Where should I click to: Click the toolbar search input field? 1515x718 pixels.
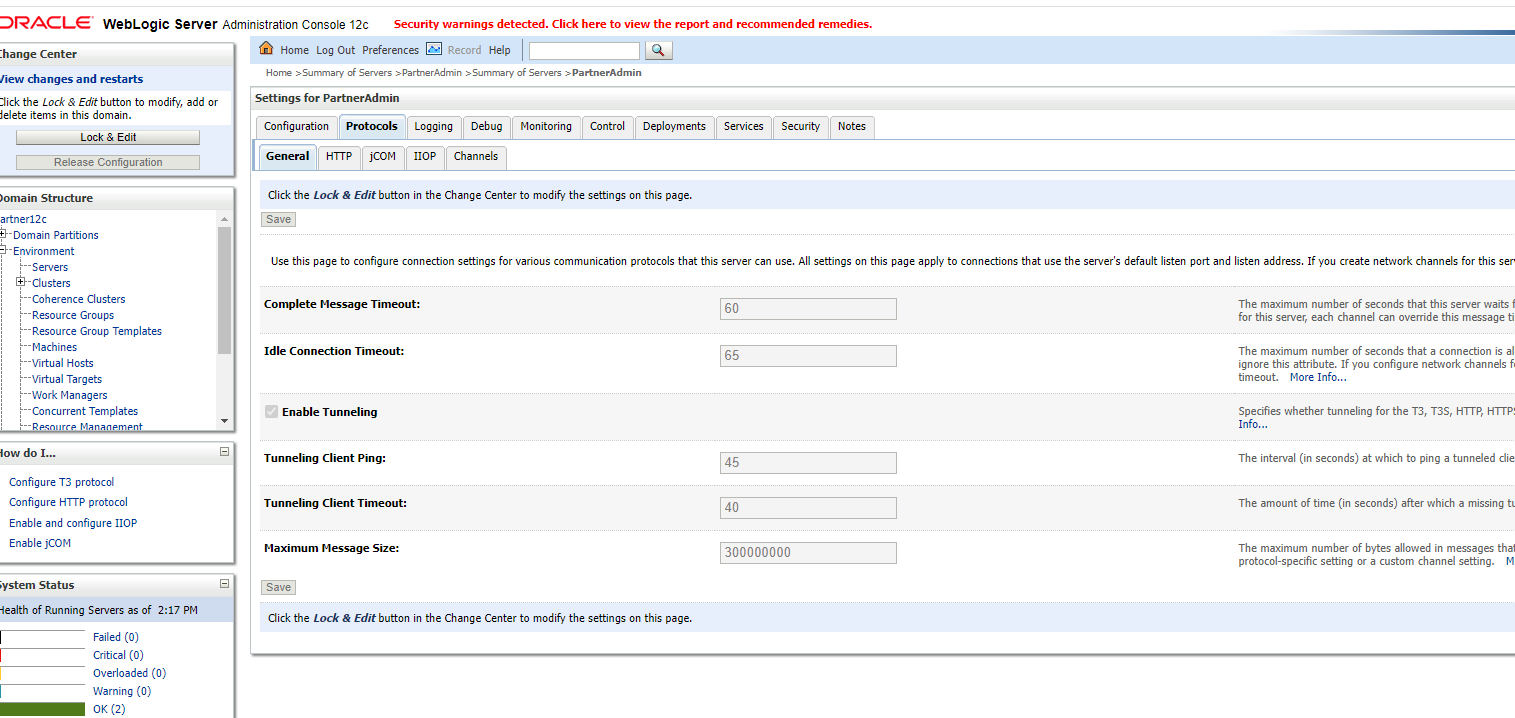584,50
